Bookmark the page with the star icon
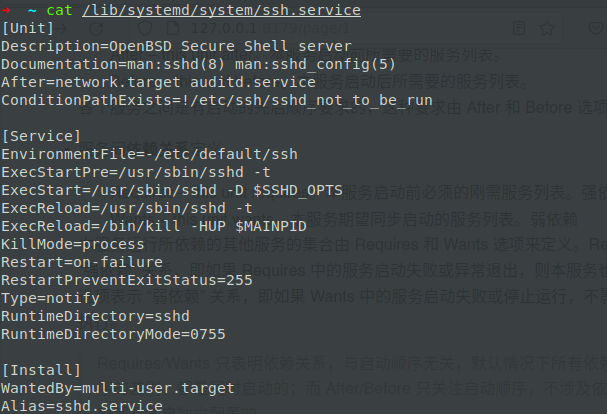The height and width of the screenshot is (414, 607). click(x=547, y=28)
